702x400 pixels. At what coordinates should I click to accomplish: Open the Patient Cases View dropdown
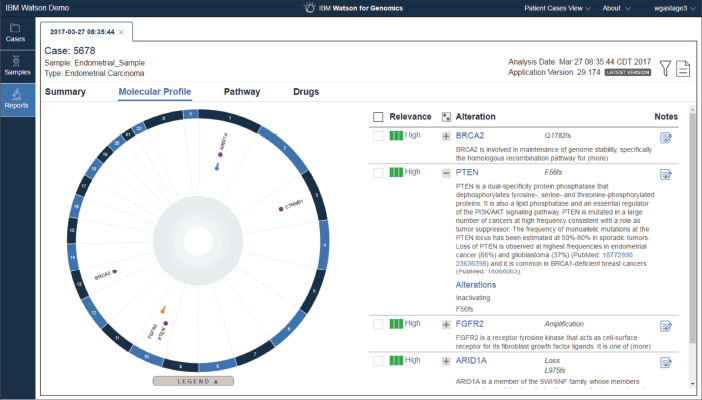[557, 8]
